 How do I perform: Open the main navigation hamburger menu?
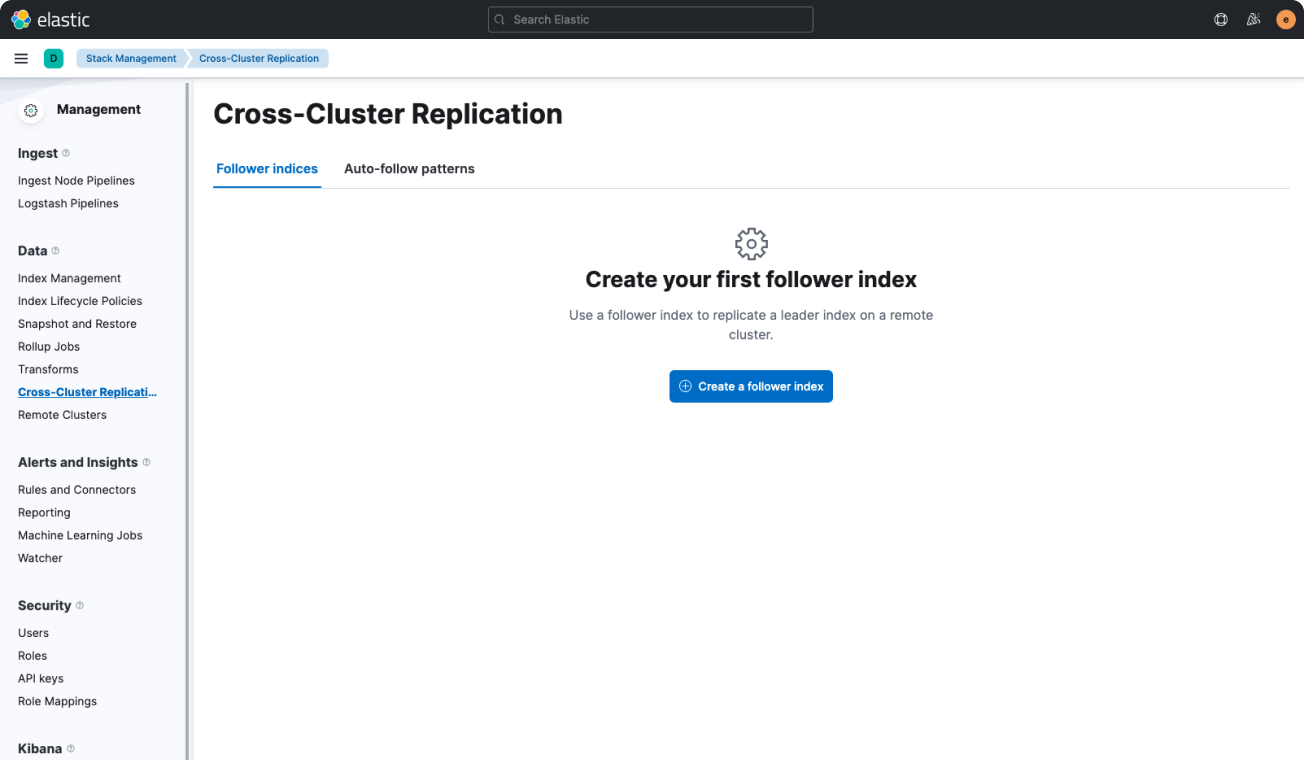tap(20, 58)
